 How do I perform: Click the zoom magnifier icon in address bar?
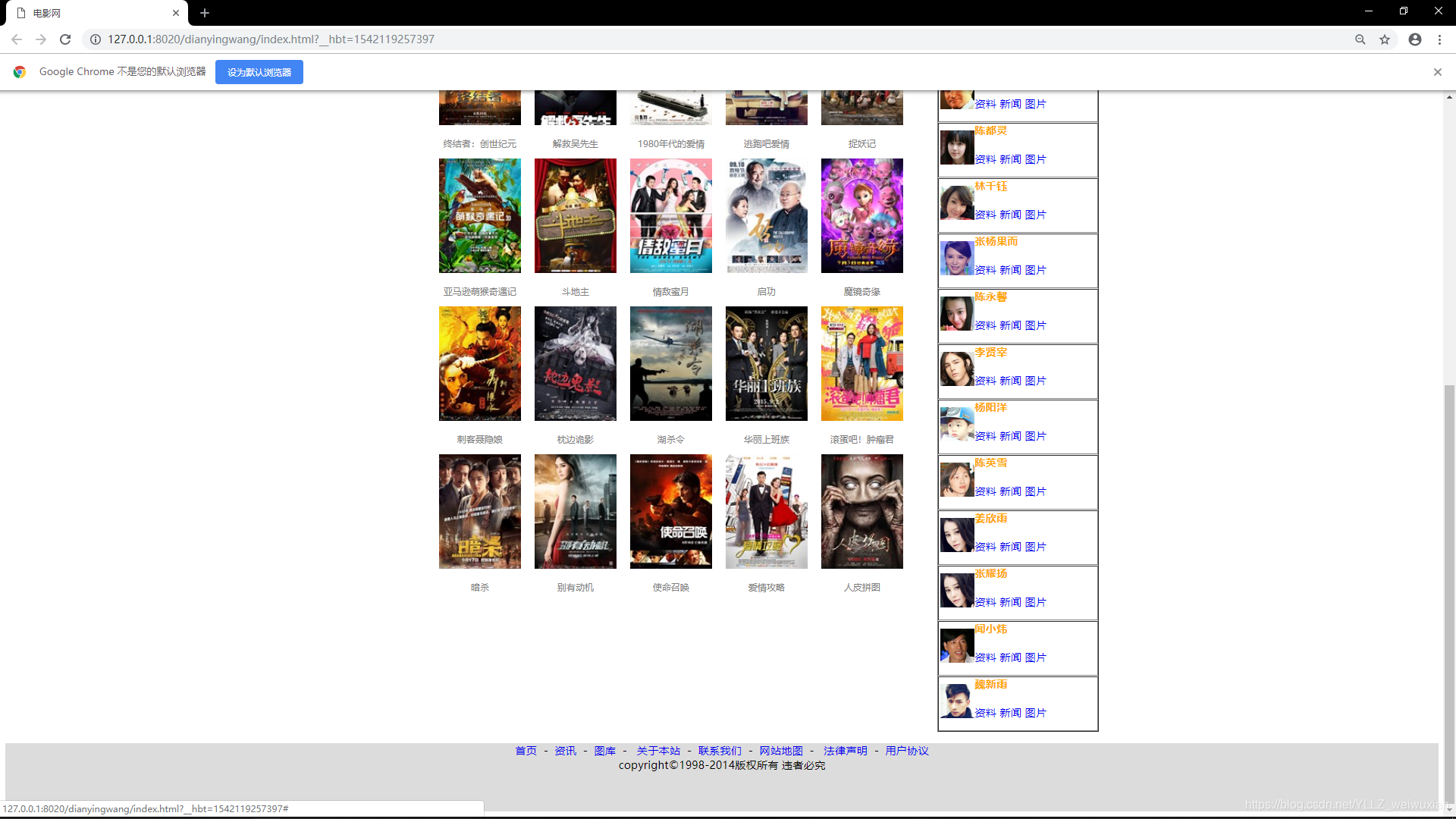1360,39
